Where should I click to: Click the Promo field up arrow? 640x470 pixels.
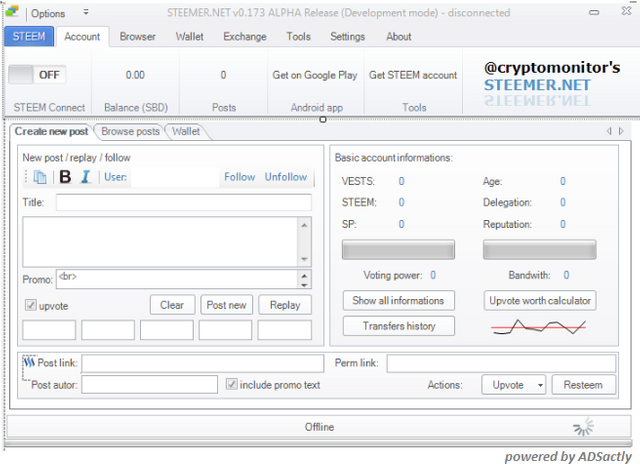pyautogui.click(x=304, y=275)
